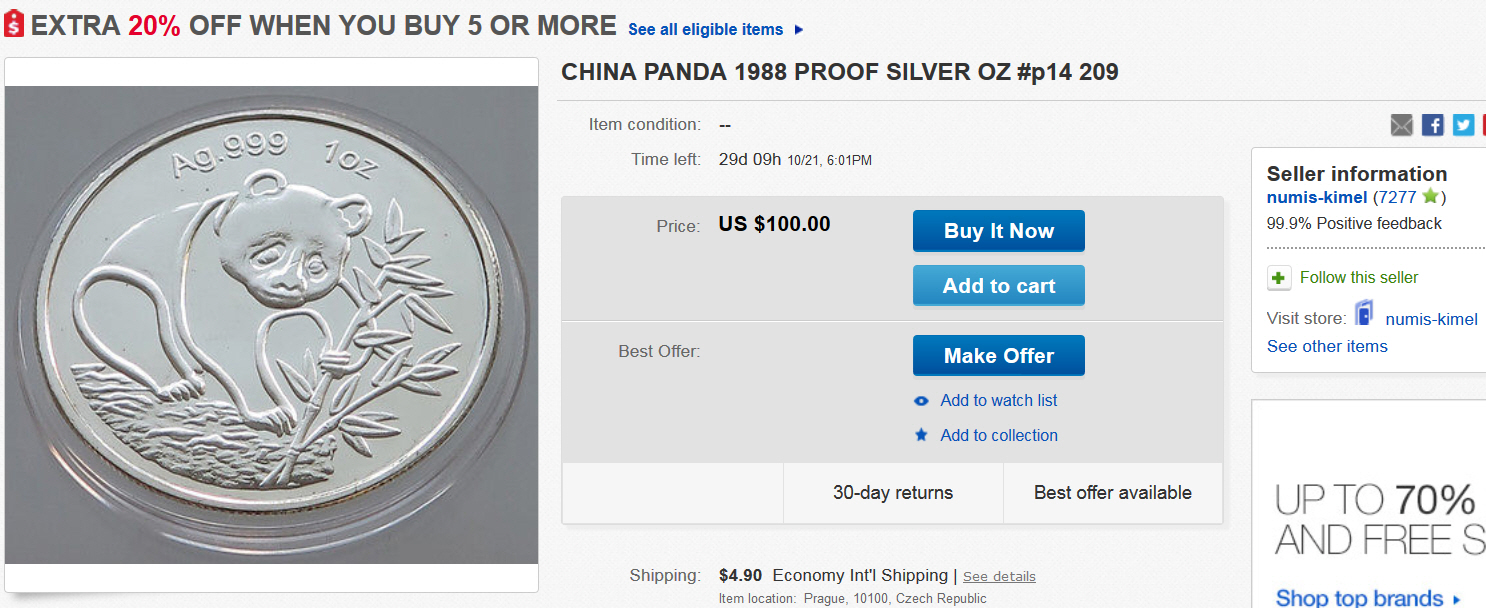The width and height of the screenshot is (1486, 608).
Task: Share listing on Facebook
Action: [1433, 125]
